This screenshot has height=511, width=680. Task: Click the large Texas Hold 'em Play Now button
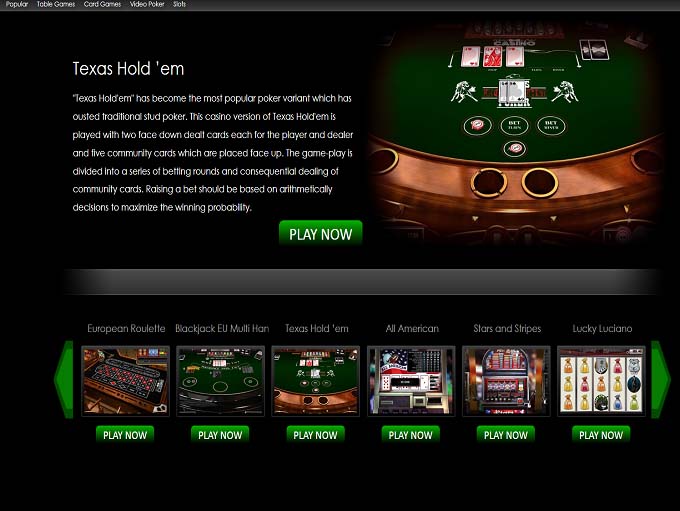coord(320,233)
